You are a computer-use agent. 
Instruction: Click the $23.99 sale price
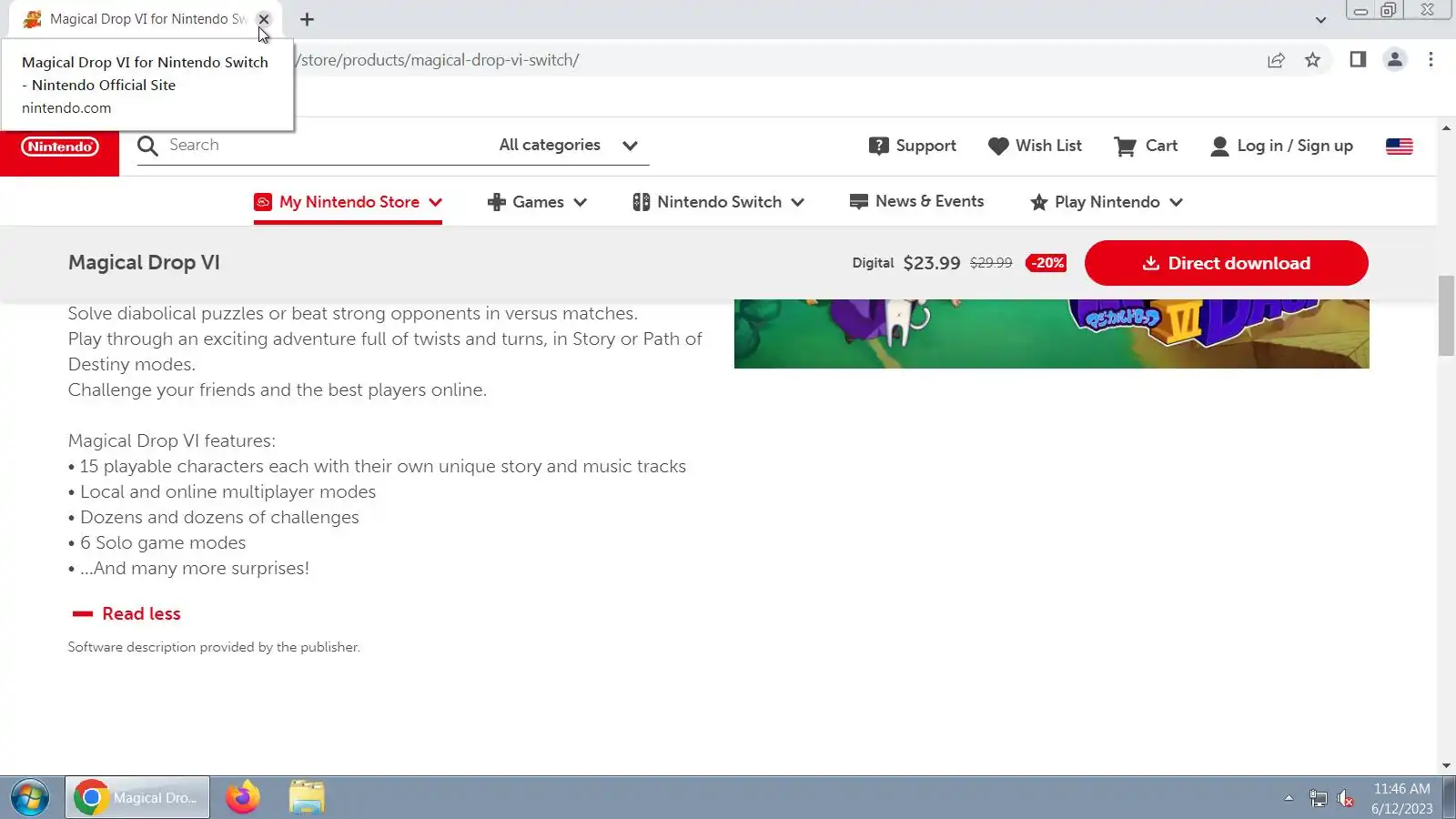tap(932, 263)
